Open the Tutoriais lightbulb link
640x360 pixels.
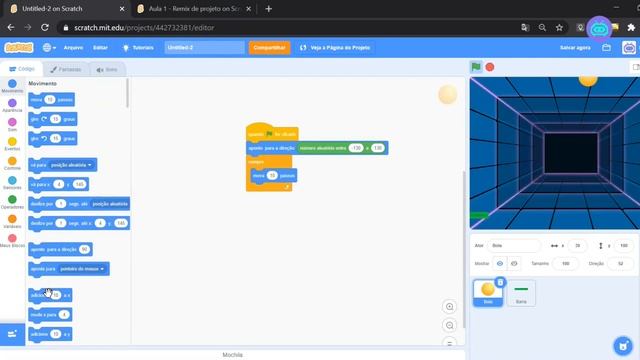click(x=138, y=48)
